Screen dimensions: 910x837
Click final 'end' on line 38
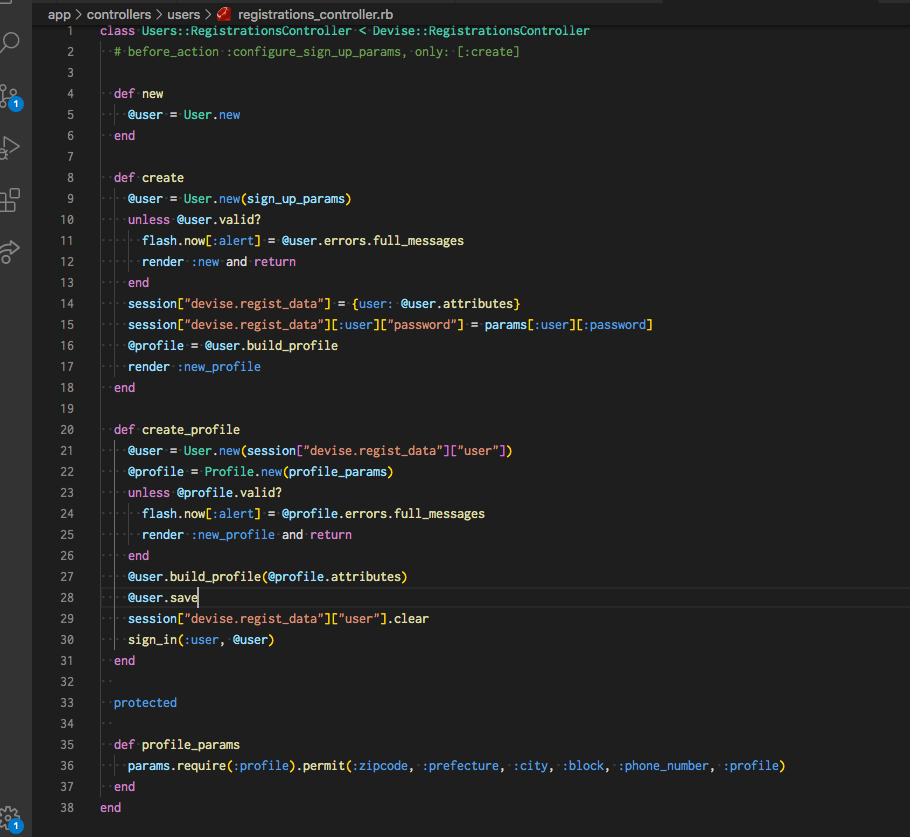point(110,808)
